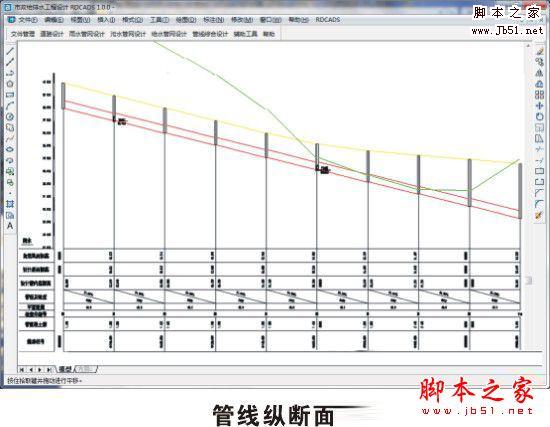Viewport: 550px width, 427px height.
Task: Select the Polygon tool
Action: [x=10, y=84]
